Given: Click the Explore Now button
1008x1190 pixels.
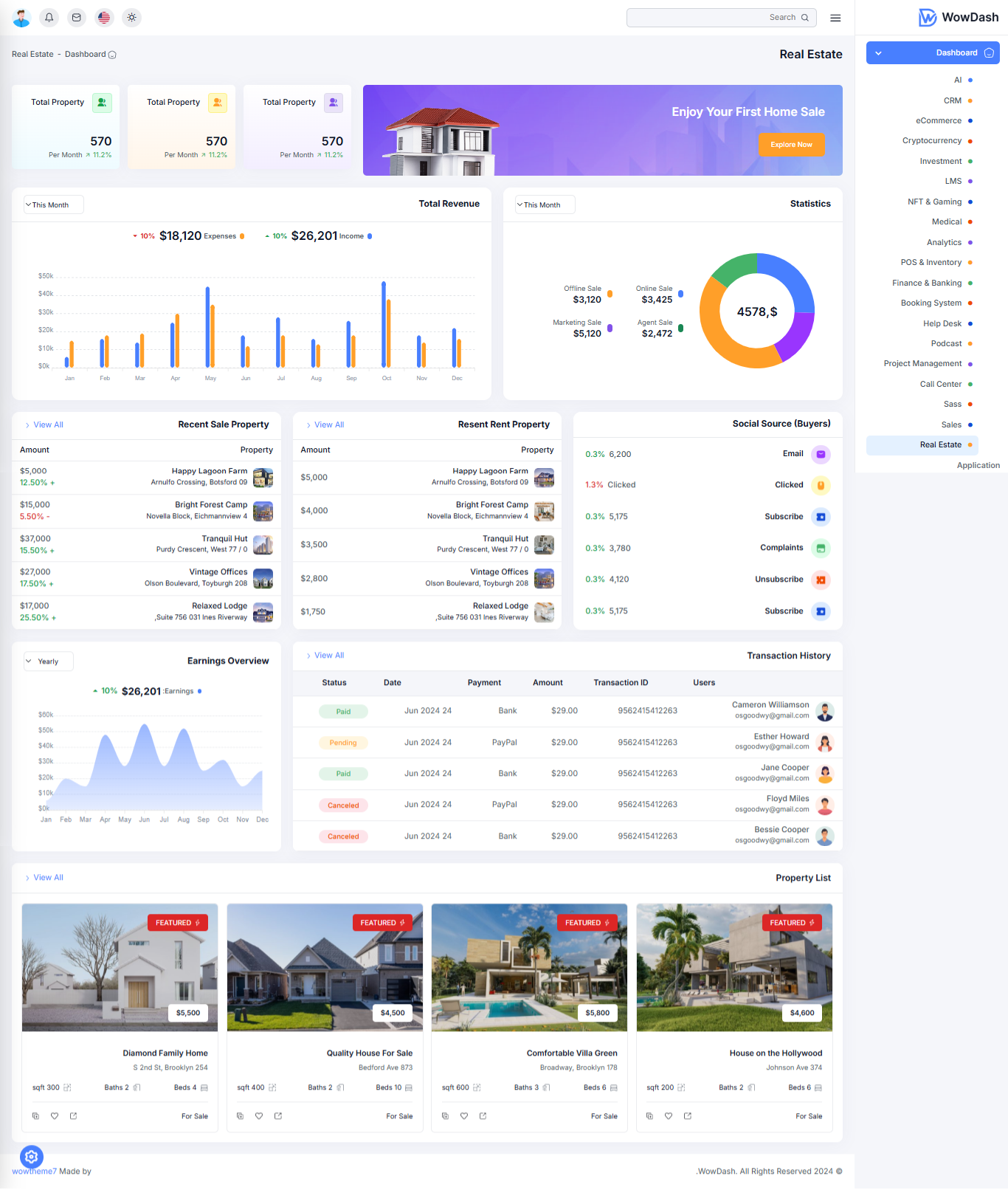Looking at the screenshot, I should pos(791,145).
